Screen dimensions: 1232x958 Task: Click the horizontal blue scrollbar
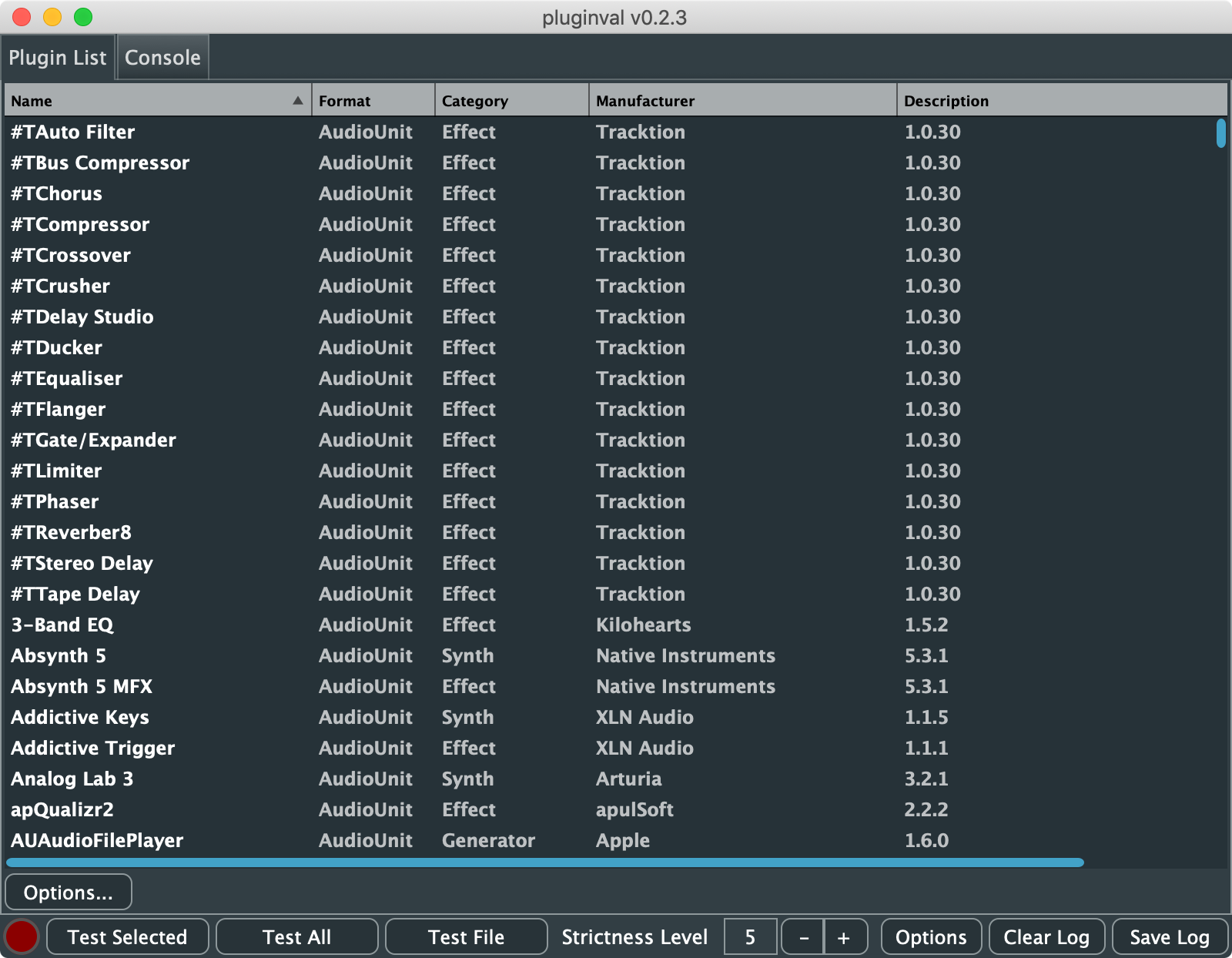[545, 863]
